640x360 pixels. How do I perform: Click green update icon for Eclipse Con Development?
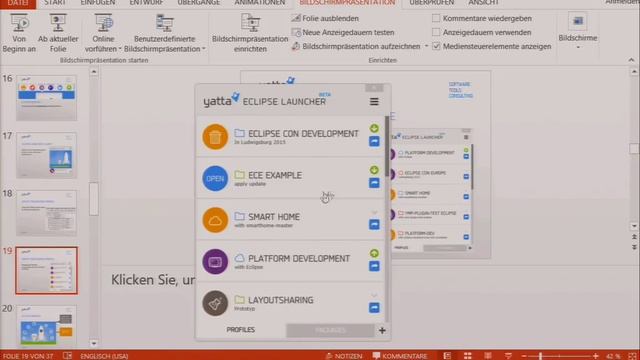click(374, 128)
